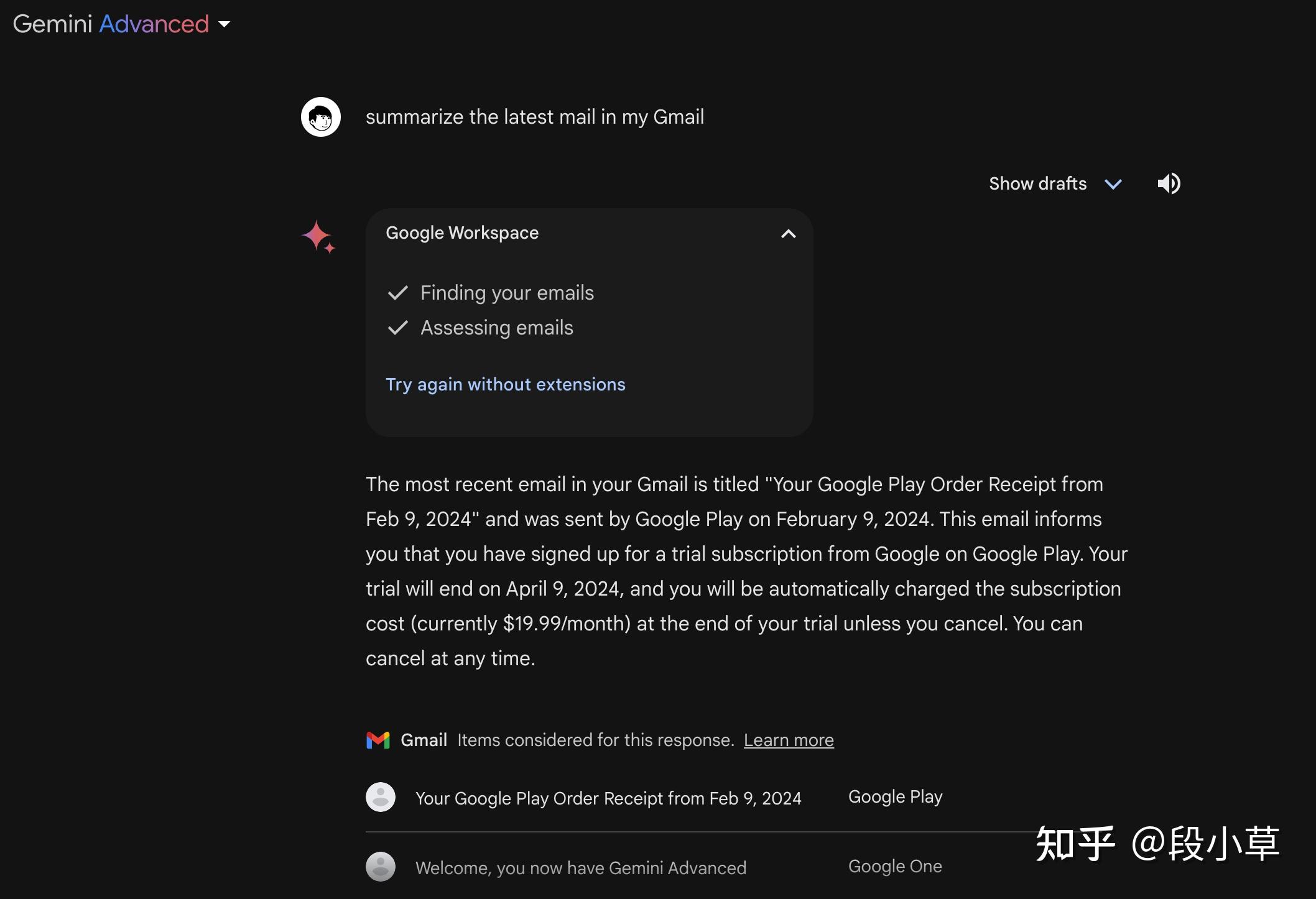Click the Show drafts label
Image resolution: width=1316 pixels, height=899 pixels.
coord(1037,183)
